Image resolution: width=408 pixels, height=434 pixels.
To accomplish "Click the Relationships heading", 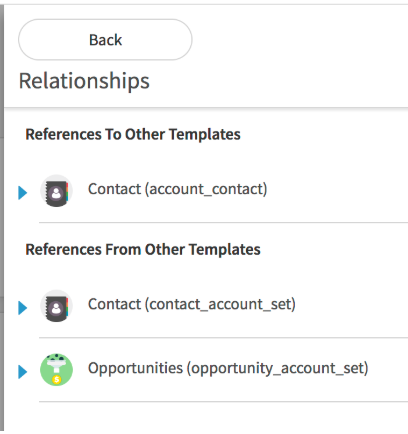I will coord(84,81).
